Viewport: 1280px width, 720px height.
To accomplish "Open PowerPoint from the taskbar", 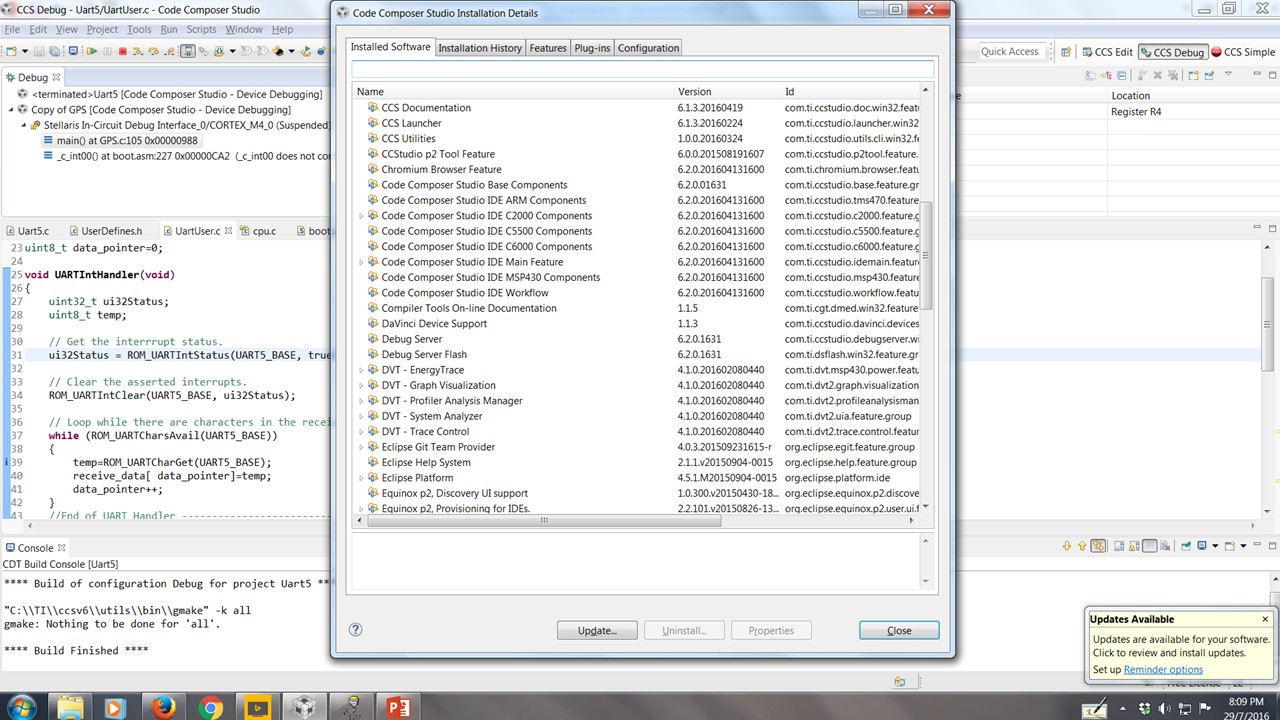I will click(x=398, y=708).
